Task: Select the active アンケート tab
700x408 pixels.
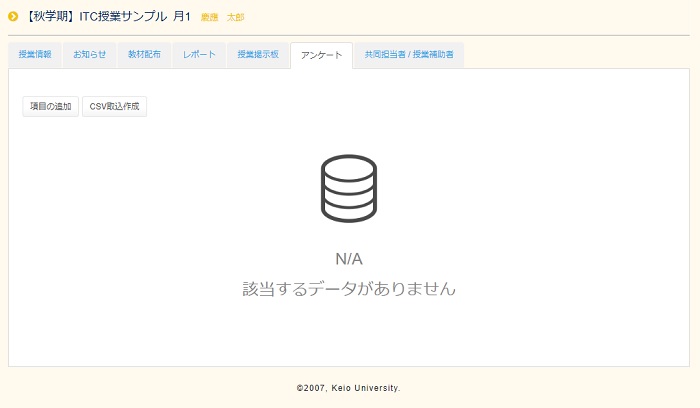Action: pyautogui.click(x=321, y=55)
